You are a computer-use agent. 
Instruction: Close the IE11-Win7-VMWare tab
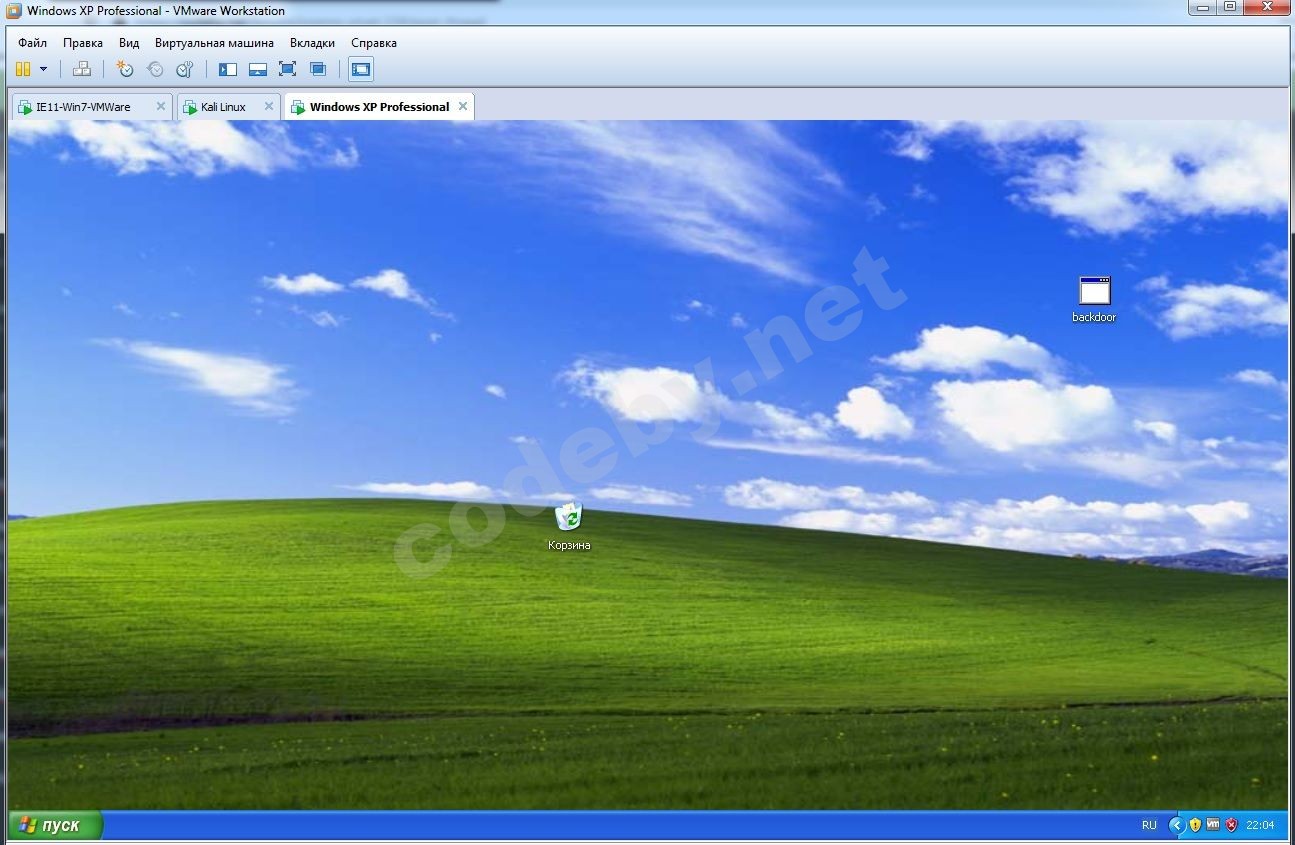click(x=160, y=106)
